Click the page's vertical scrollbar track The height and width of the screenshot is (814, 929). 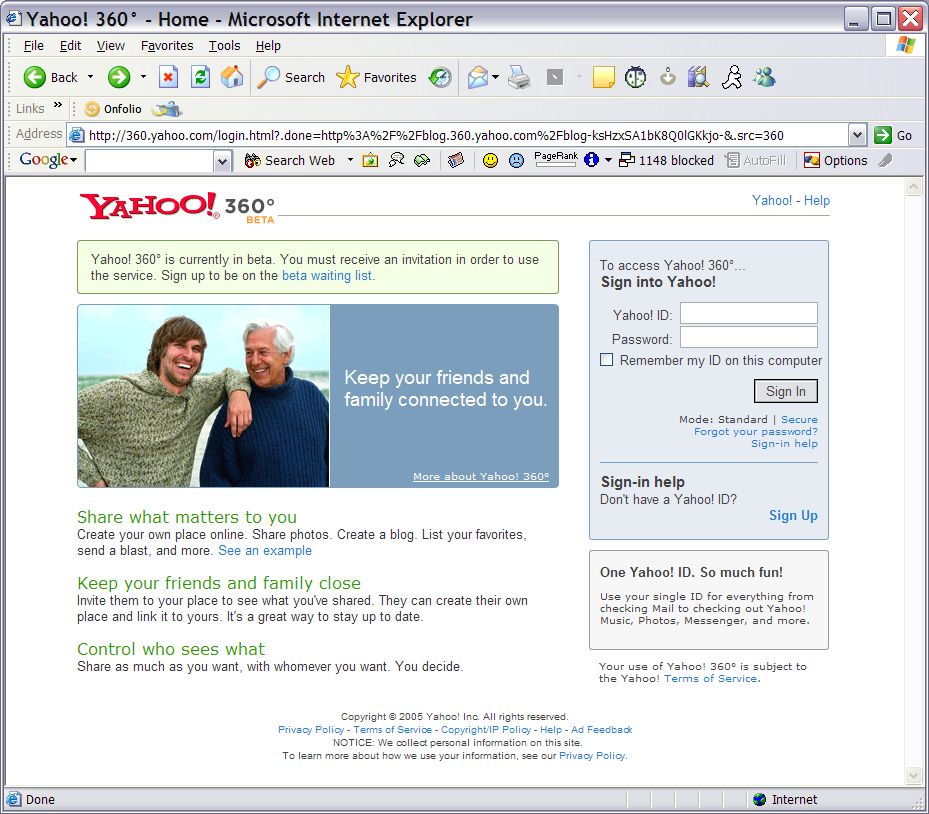coord(913,480)
